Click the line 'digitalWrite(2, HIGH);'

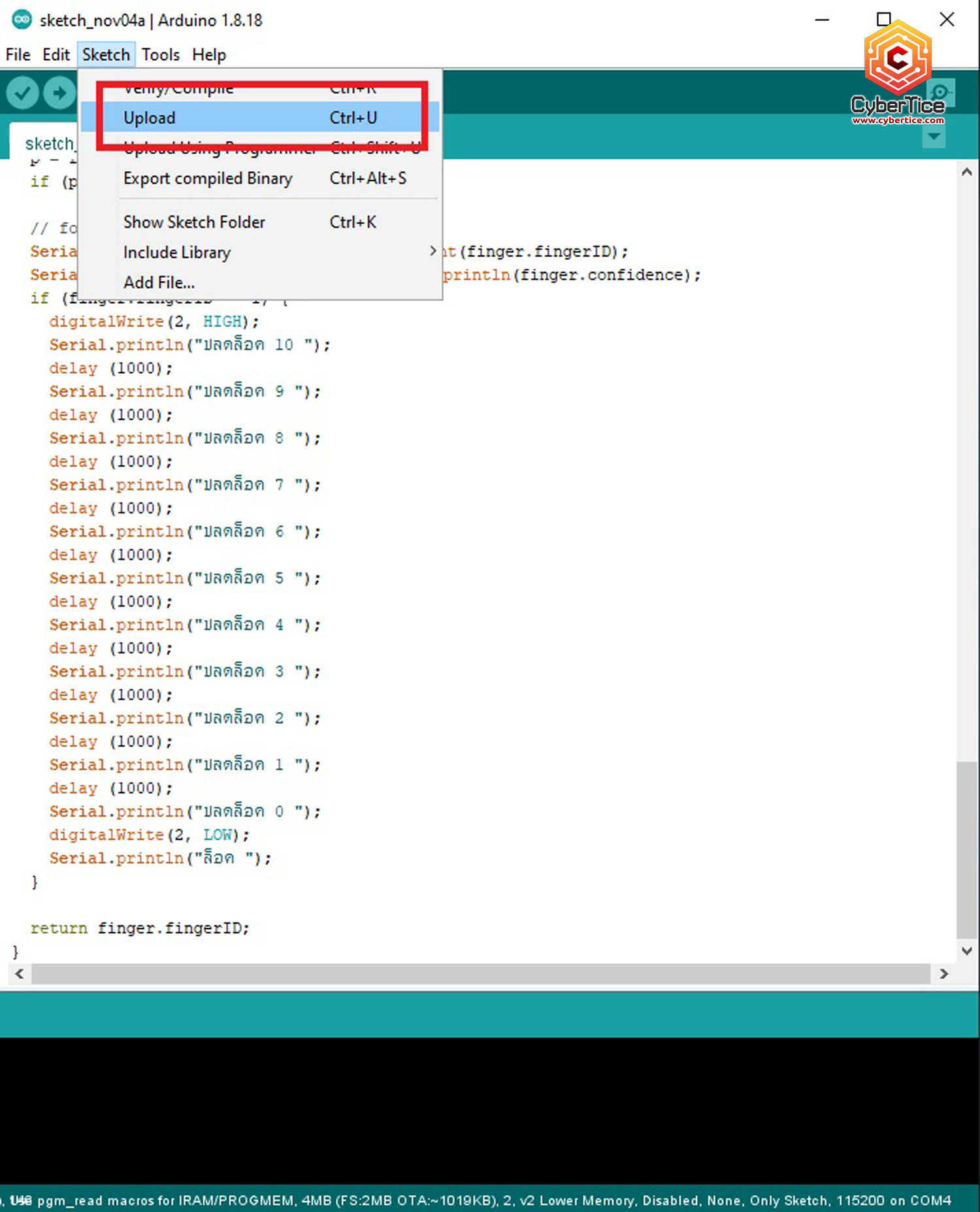point(154,321)
